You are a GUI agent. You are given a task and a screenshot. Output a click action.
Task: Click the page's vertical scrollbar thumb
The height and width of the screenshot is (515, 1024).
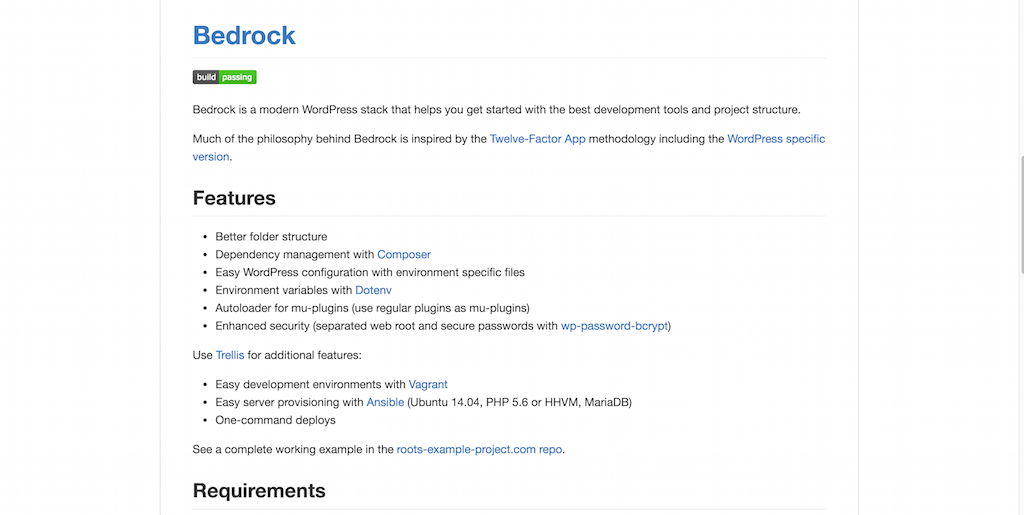click(1021, 214)
